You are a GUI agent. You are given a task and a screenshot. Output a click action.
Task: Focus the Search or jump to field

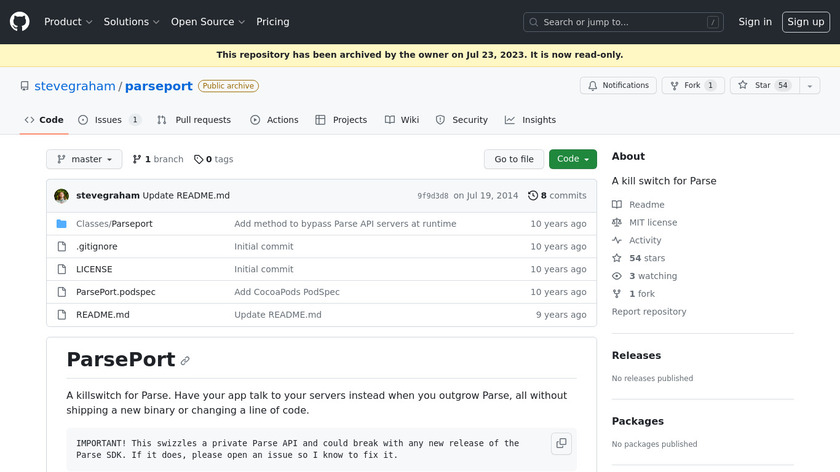tap(623, 22)
